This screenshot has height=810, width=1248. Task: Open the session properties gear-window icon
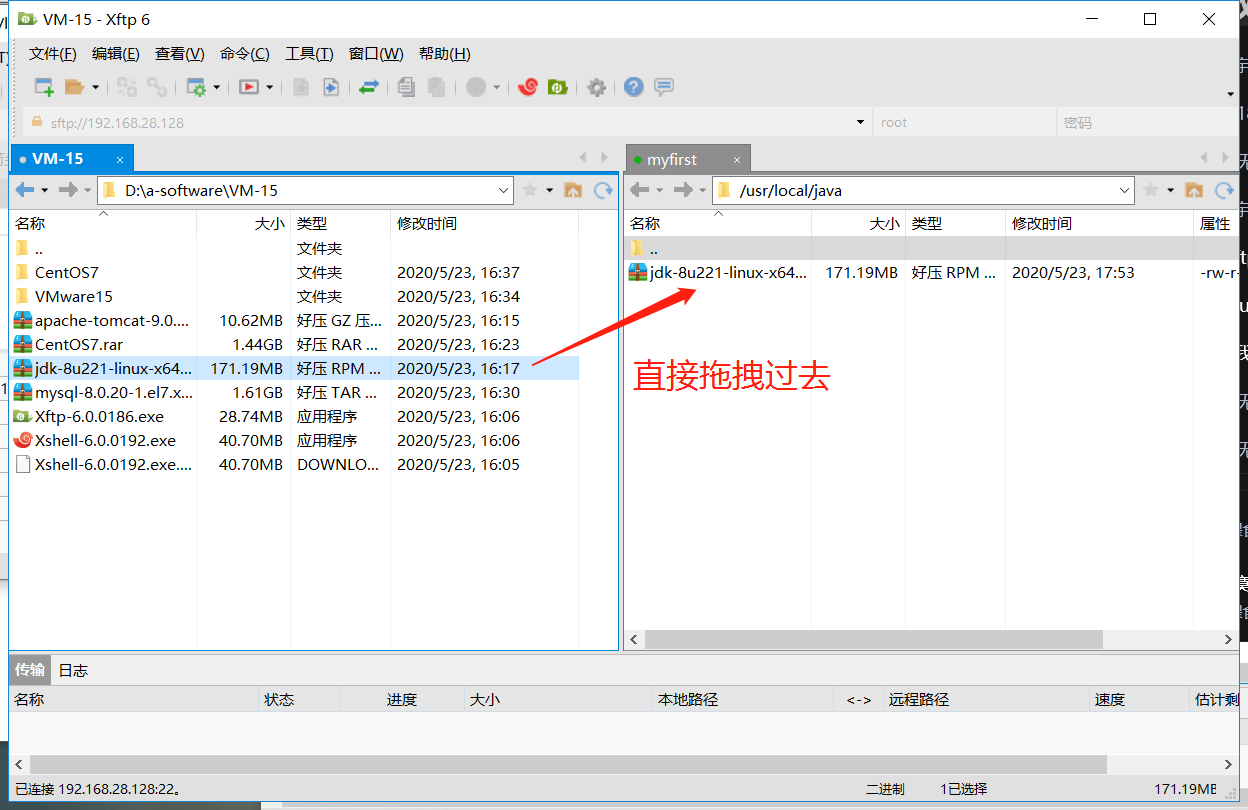pyautogui.click(x=196, y=87)
